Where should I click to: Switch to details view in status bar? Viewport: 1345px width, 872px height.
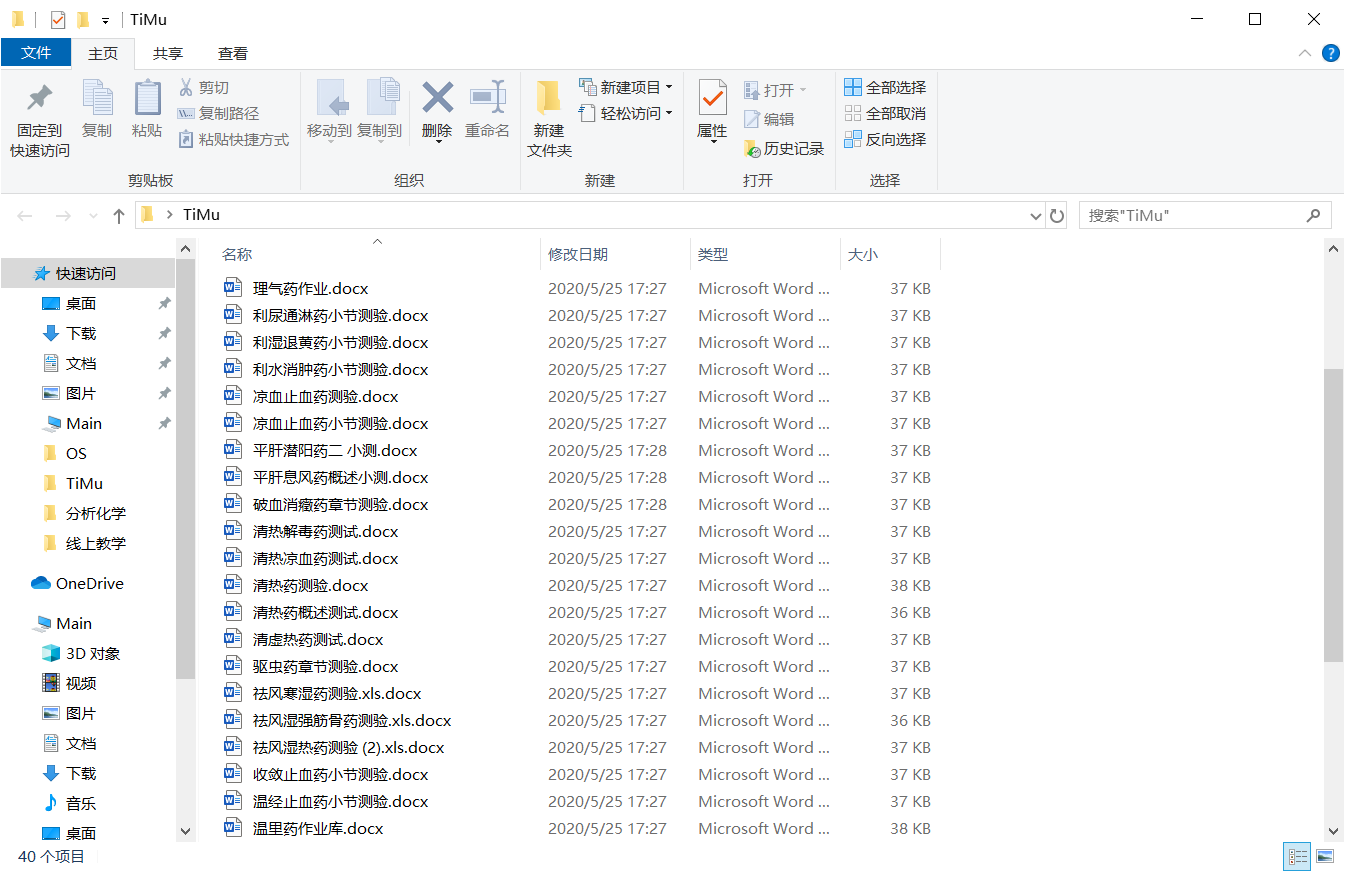1297,857
